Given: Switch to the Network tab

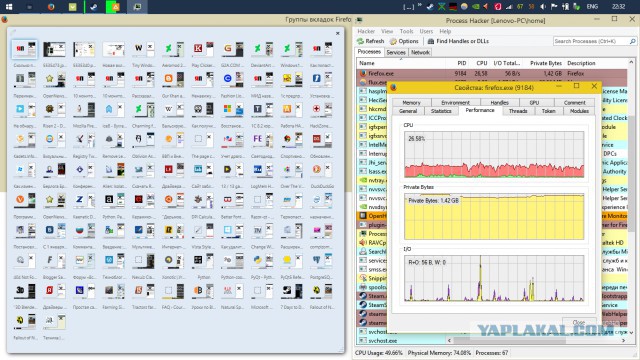Looking at the screenshot, I should [x=420, y=52].
